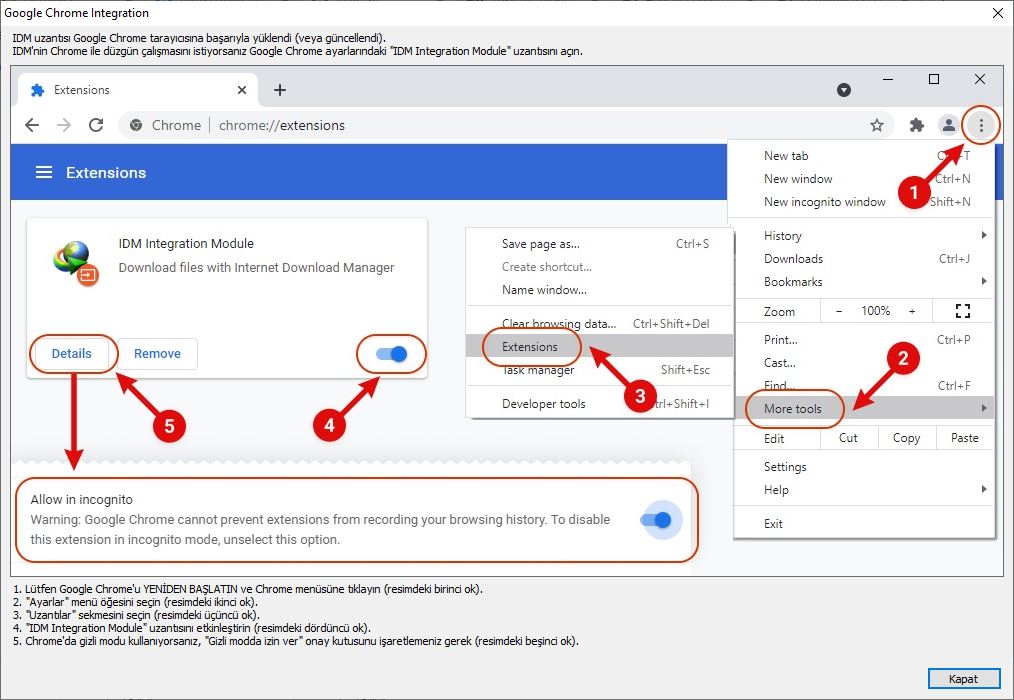Screen dimensions: 1014x700
Task: Click the 100% zoom value
Action: 876,311
